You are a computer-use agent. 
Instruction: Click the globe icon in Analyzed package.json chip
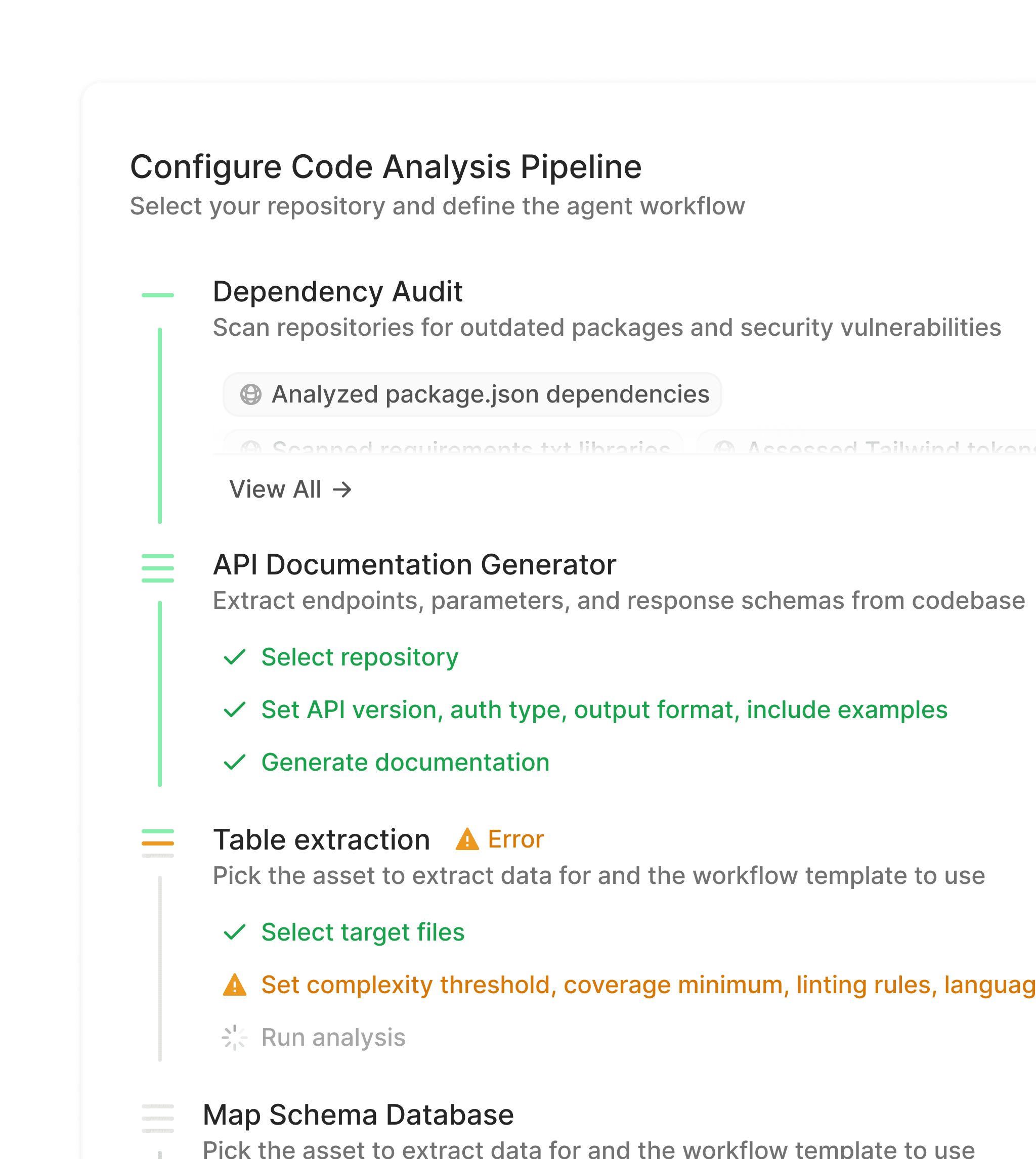coord(250,394)
